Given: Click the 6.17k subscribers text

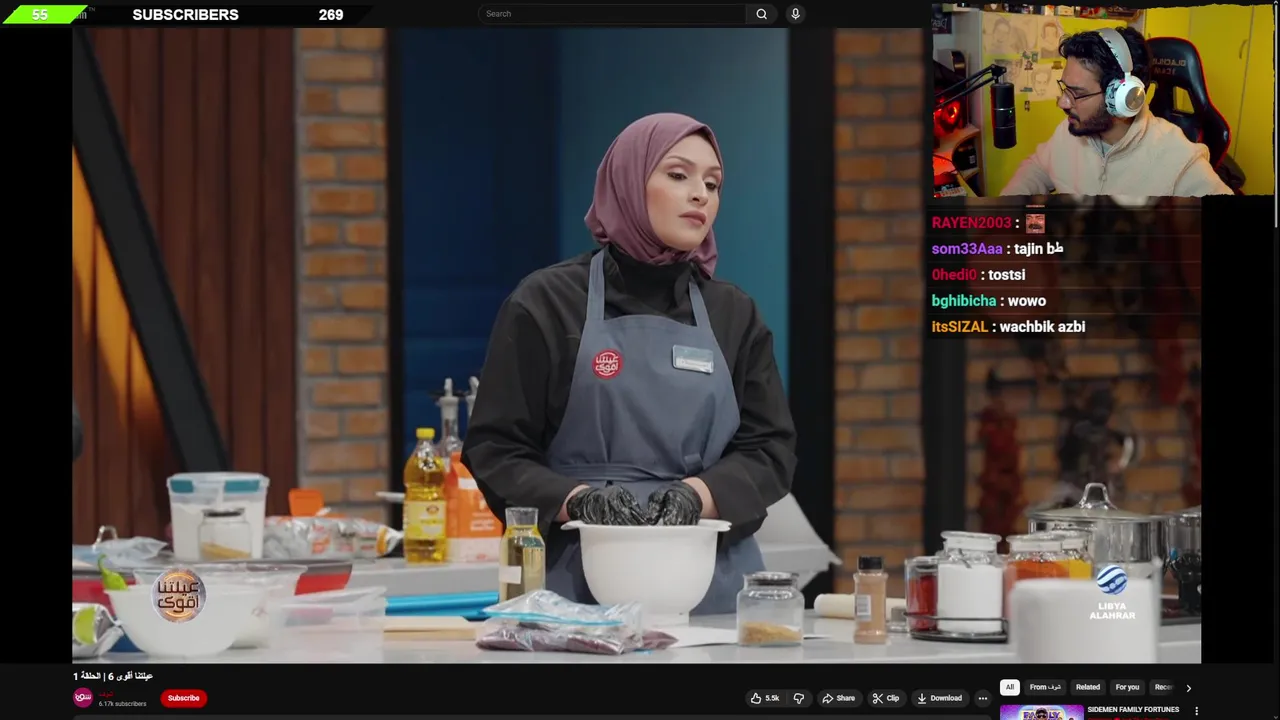Looking at the screenshot, I should tap(122, 704).
